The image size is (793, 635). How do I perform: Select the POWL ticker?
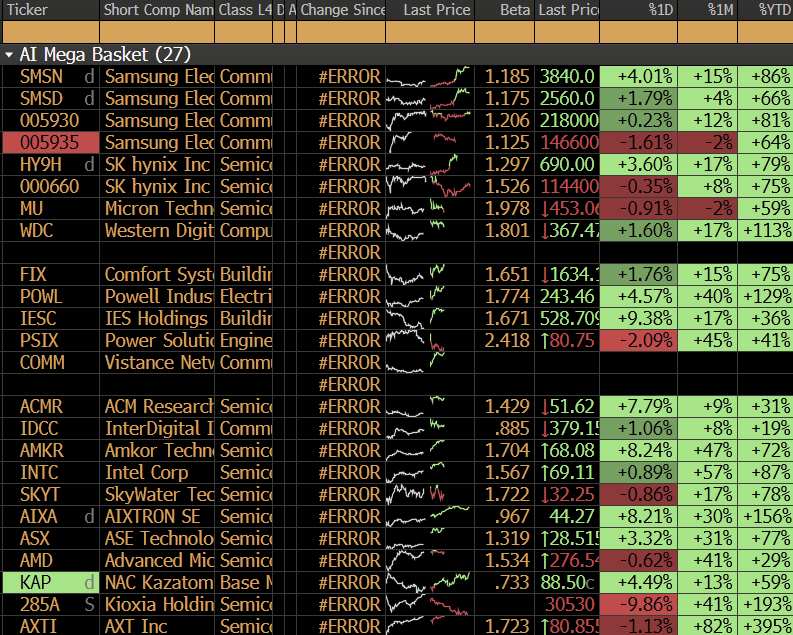tap(41, 297)
